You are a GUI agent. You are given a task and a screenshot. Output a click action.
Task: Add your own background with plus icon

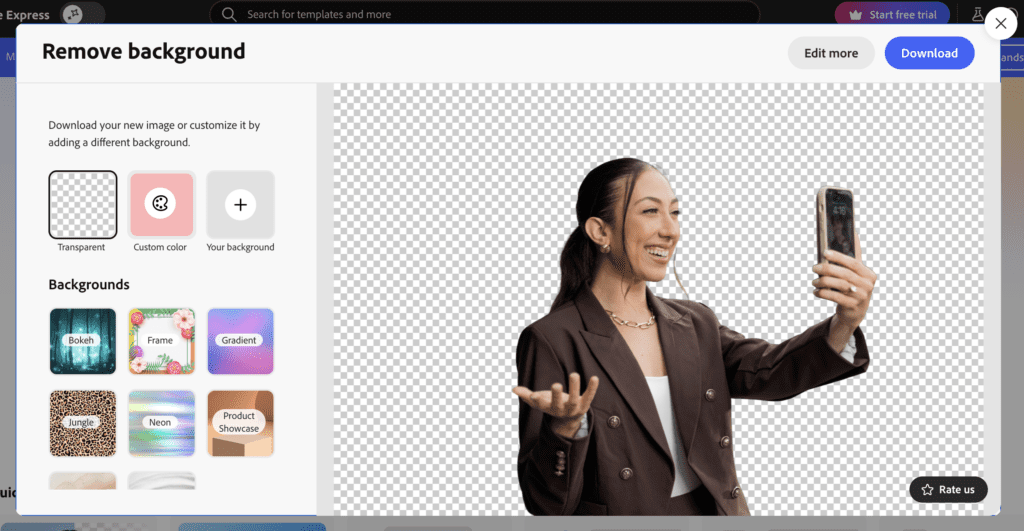[x=240, y=205]
